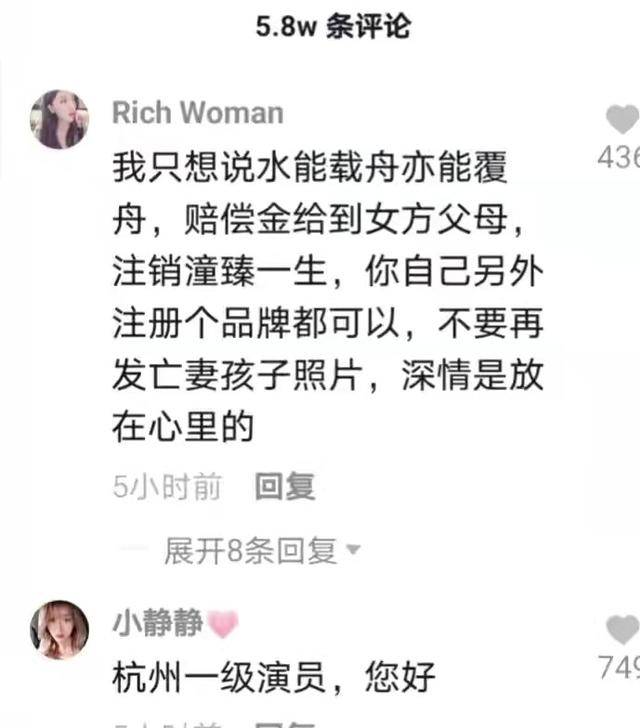Tap the 436 like count
The height and width of the screenshot is (728, 640).
(619, 157)
